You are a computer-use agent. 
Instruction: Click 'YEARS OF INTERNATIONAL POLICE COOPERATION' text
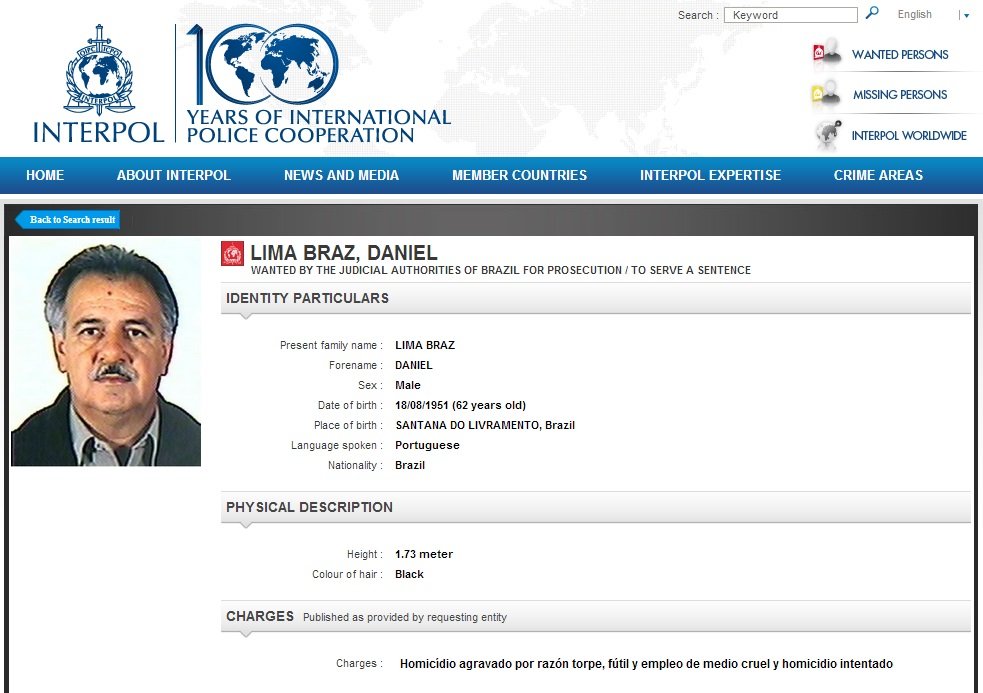point(318,126)
